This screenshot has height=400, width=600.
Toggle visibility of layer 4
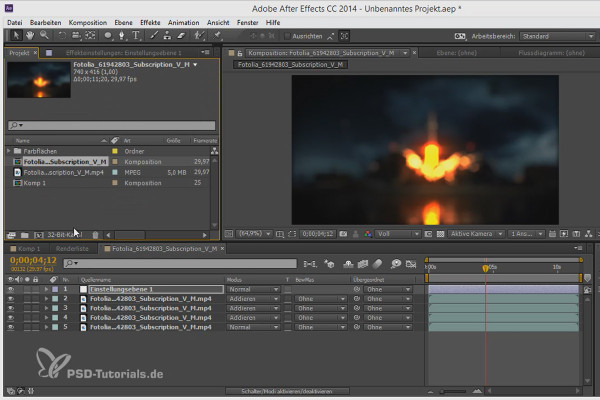tap(11, 318)
